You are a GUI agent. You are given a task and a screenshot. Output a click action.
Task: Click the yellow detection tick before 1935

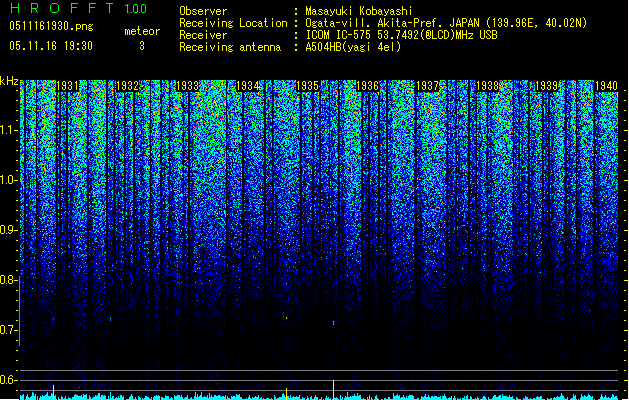click(286, 393)
